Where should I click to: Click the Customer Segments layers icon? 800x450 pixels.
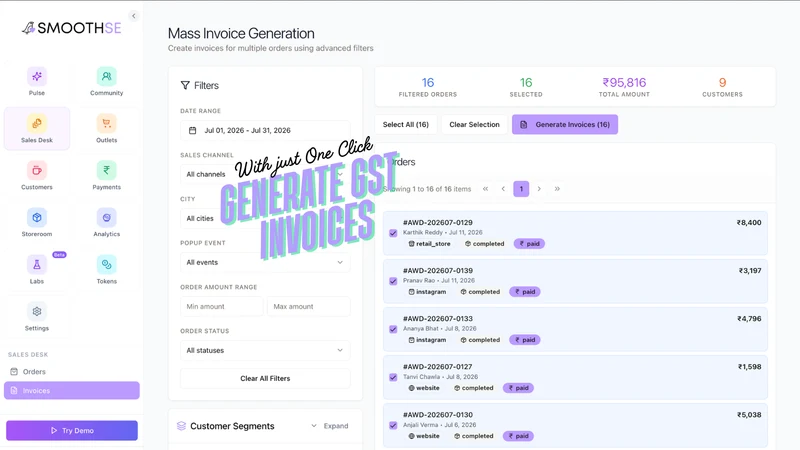(181, 426)
